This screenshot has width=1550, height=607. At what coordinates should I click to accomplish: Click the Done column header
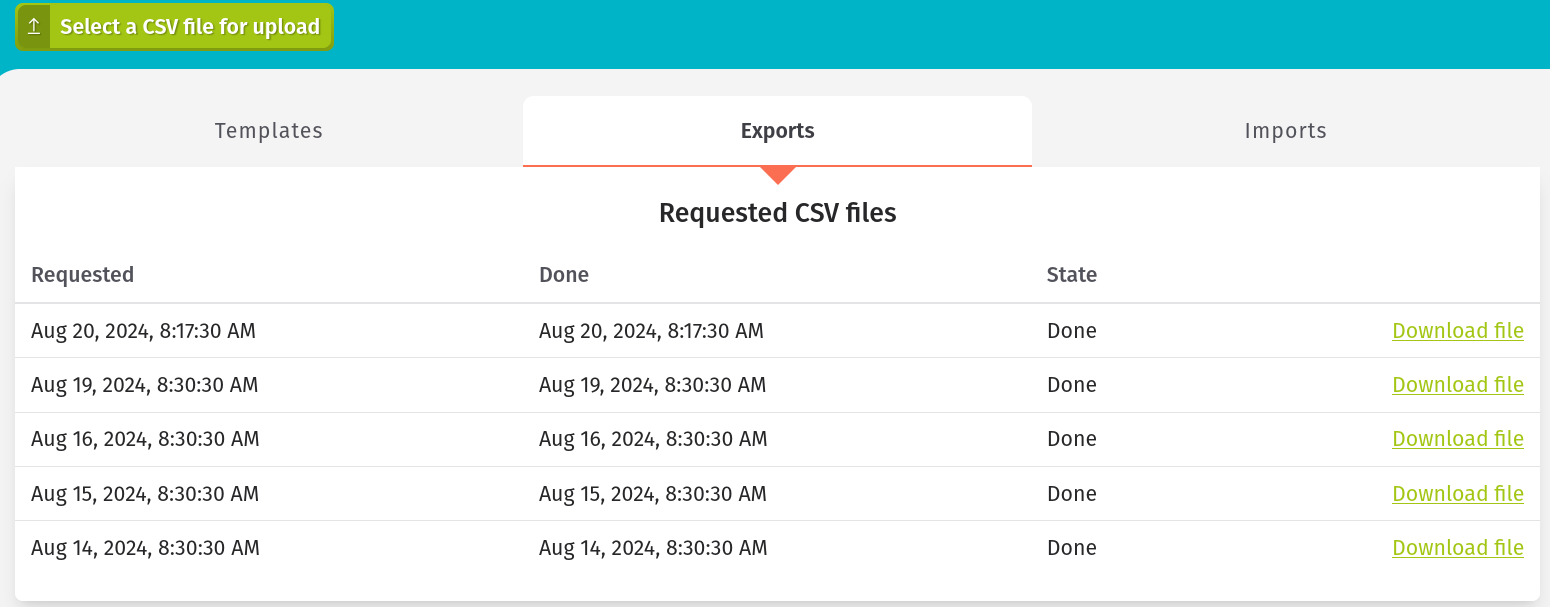pyautogui.click(x=564, y=275)
